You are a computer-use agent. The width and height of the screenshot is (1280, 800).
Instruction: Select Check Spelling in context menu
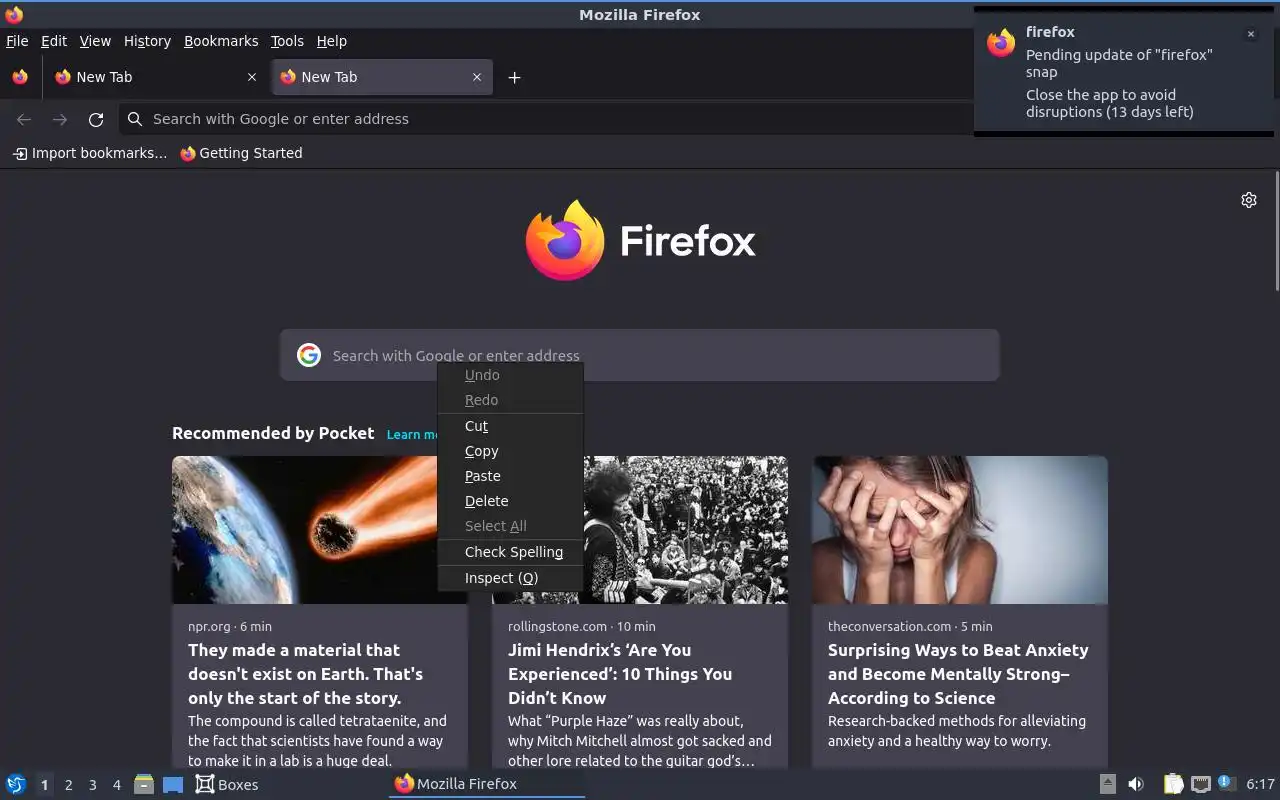click(510, 552)
